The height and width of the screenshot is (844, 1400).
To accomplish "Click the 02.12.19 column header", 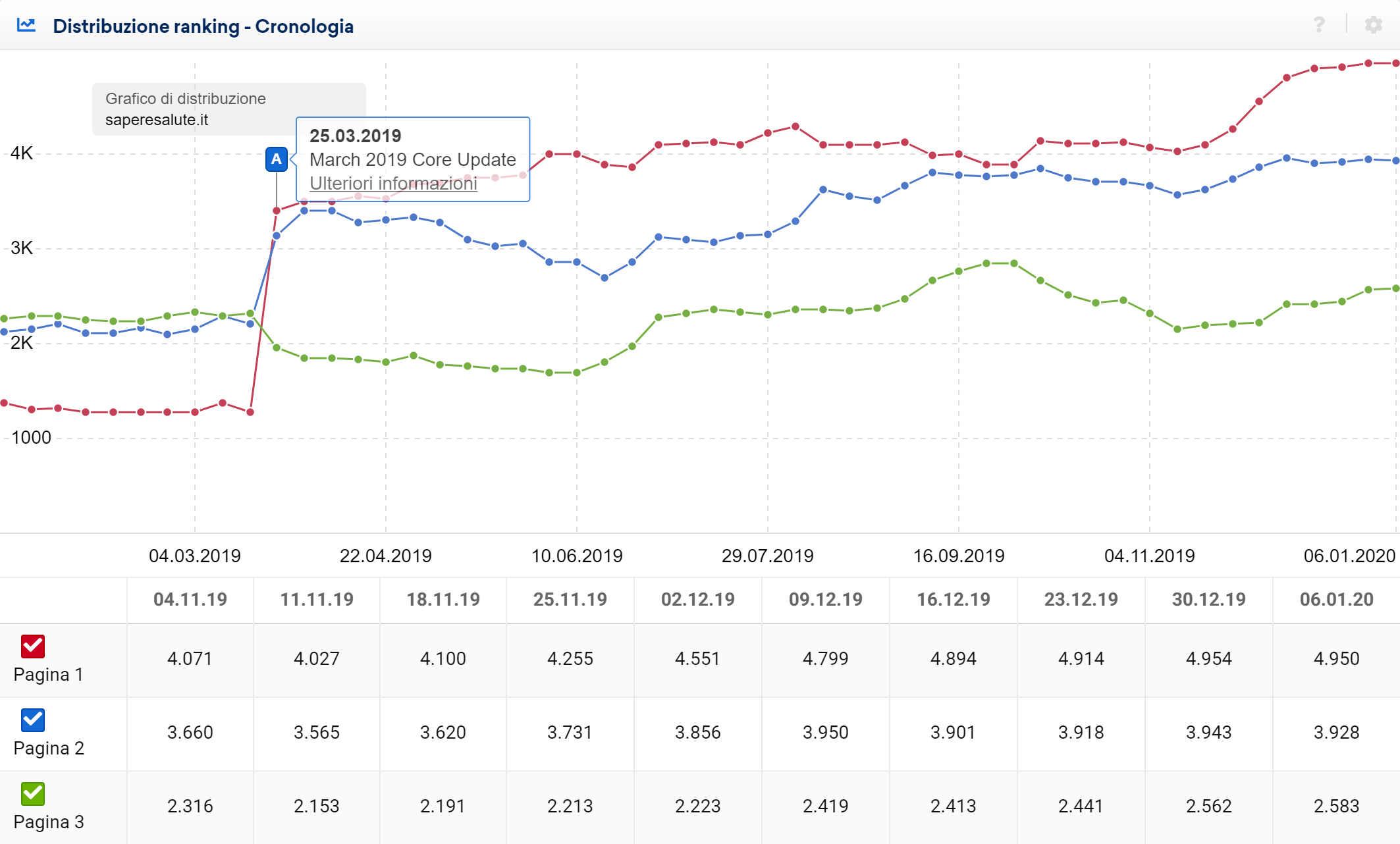I will (698, 600).
